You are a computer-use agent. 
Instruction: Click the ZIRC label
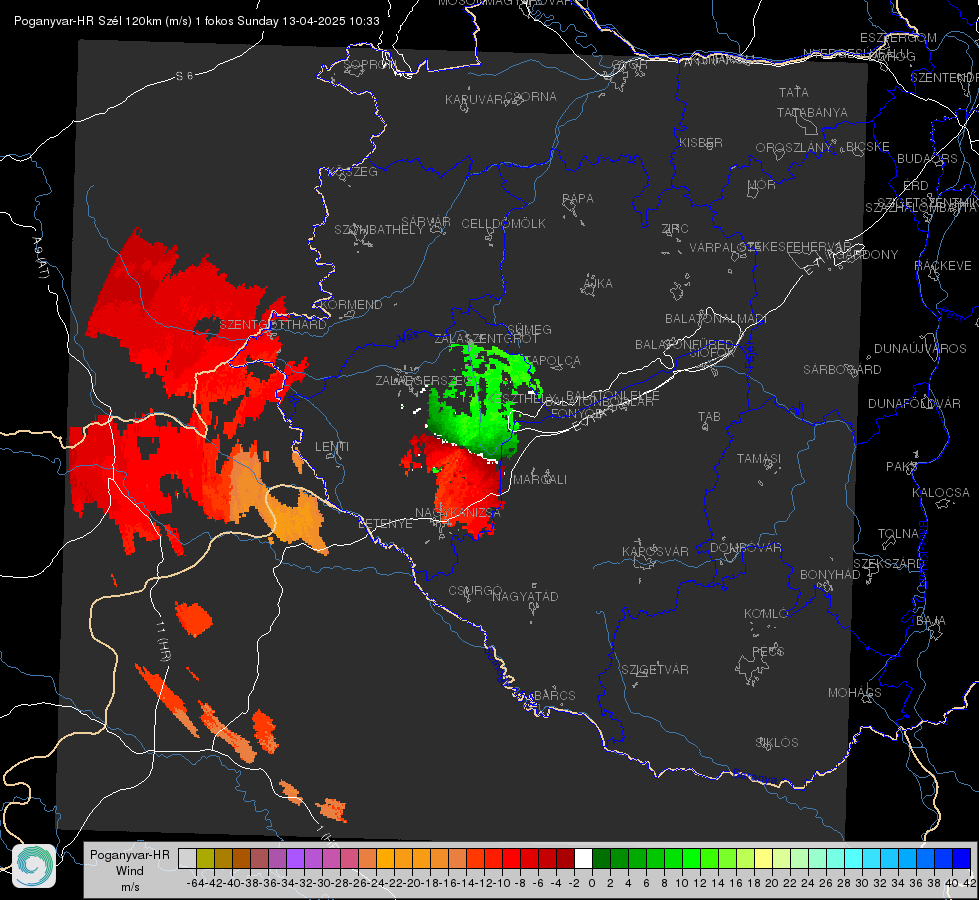point(674,229)
